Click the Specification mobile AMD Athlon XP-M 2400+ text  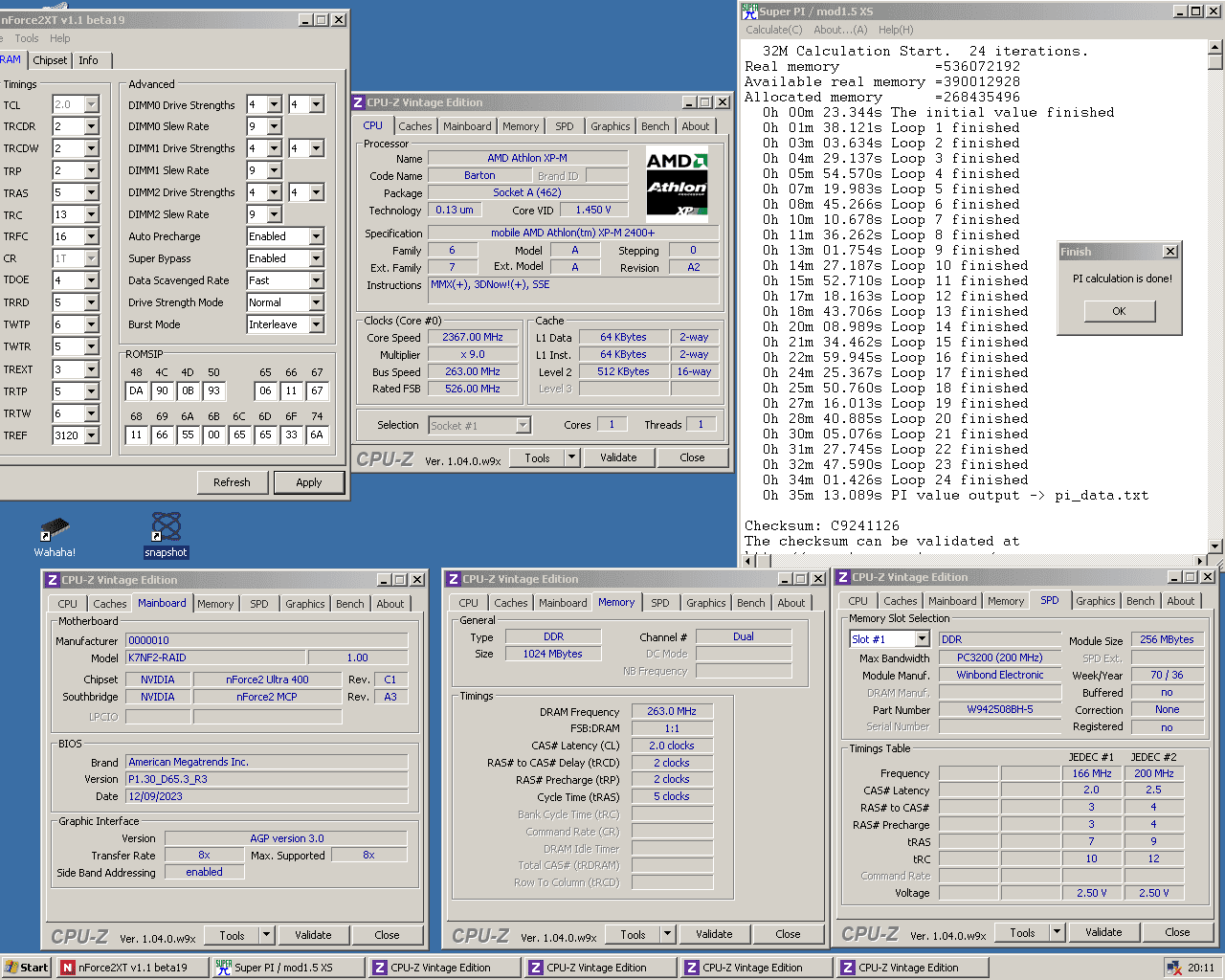pos(573,233)
